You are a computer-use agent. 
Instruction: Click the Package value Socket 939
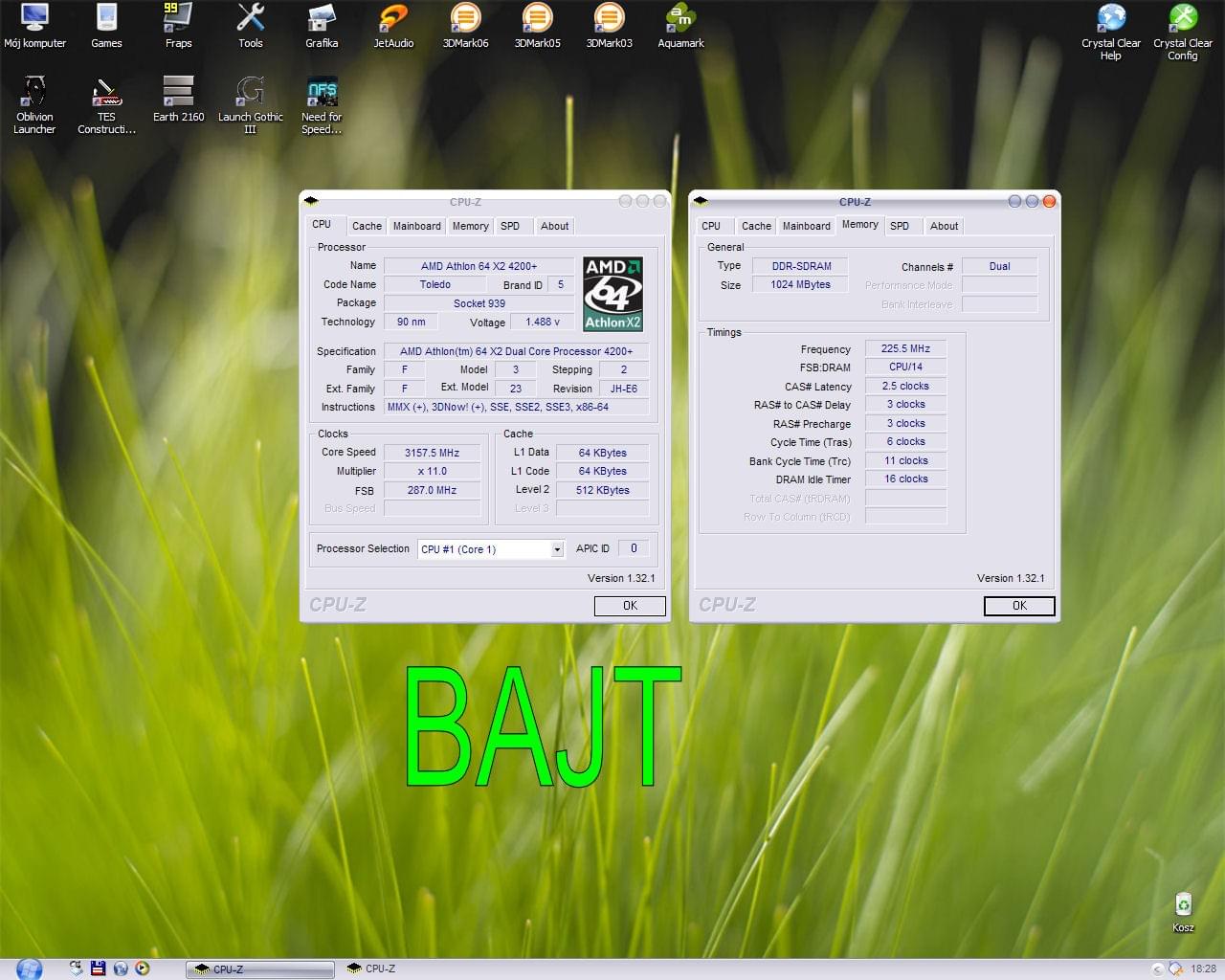point(479,303)
